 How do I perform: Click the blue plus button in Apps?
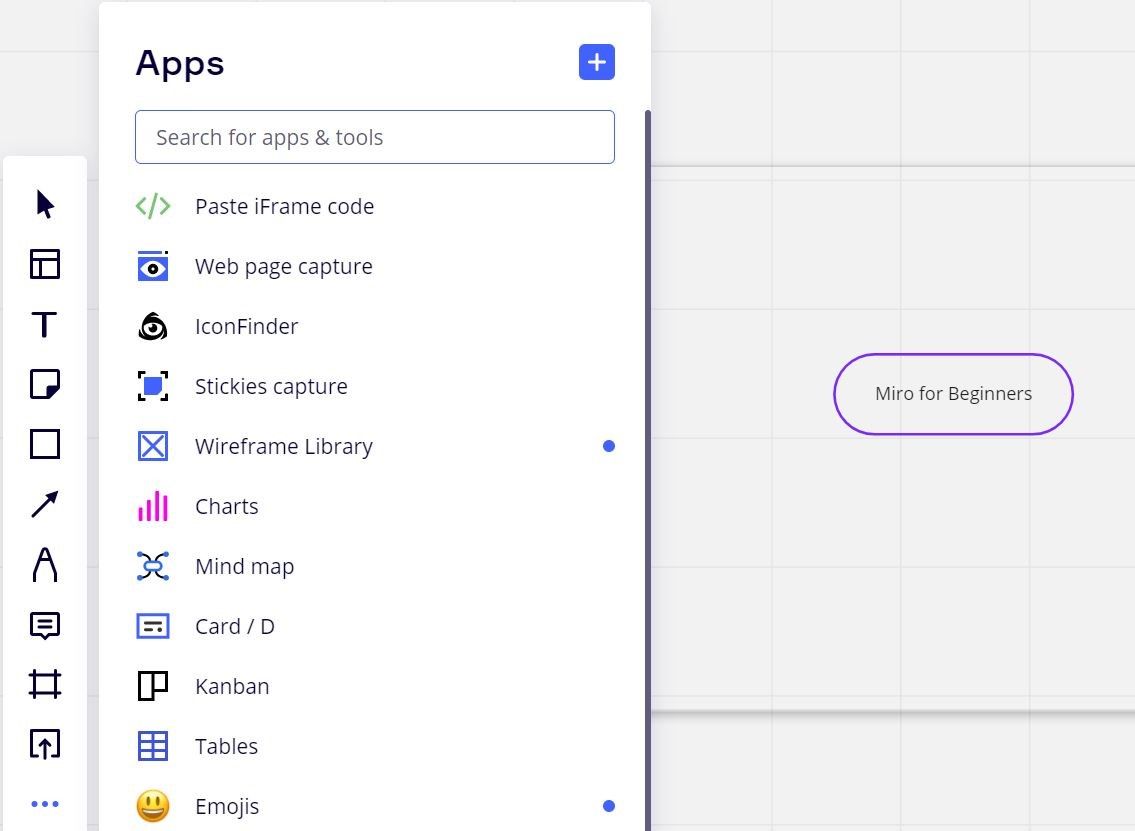click(597, 62)
